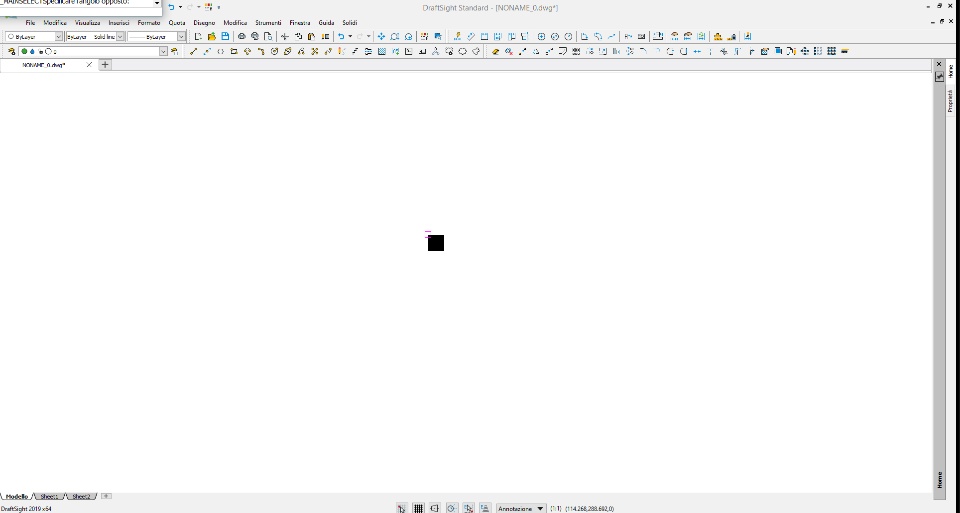Open the File menu

pyautogui.click(x=30, y=23)
